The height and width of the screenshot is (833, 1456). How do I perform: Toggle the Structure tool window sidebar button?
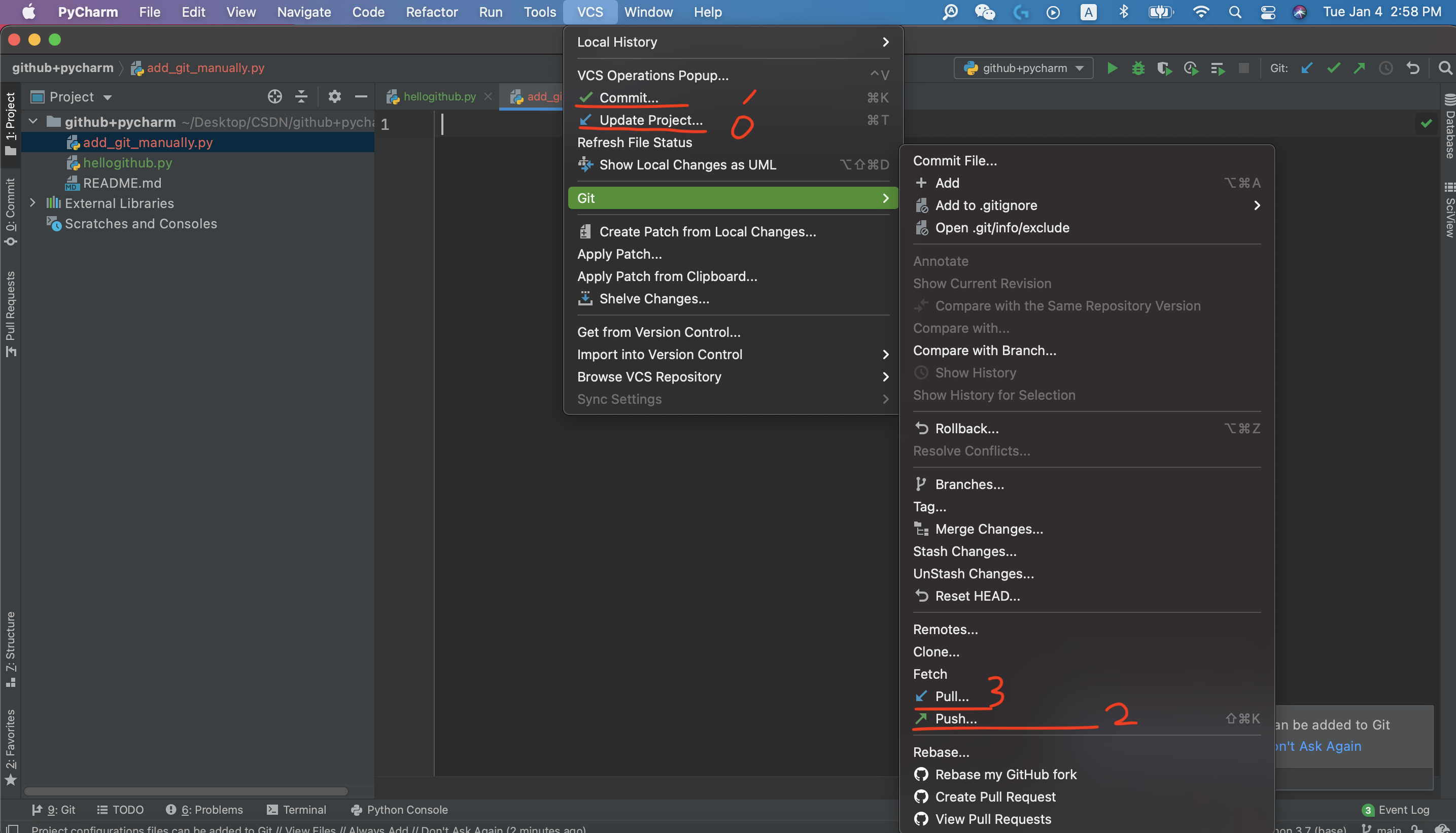click(x=10, y=648)
